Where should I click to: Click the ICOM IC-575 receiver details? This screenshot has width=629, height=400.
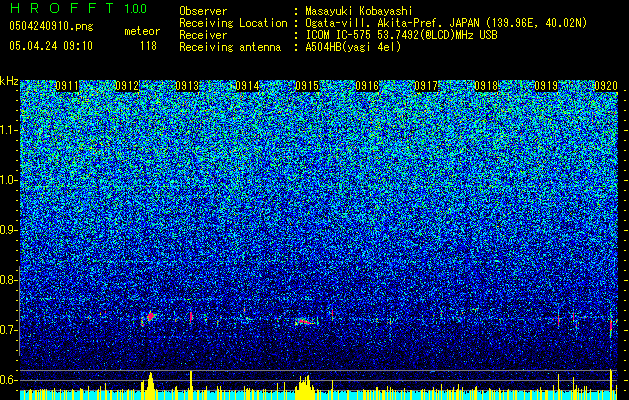coord(401,35)
